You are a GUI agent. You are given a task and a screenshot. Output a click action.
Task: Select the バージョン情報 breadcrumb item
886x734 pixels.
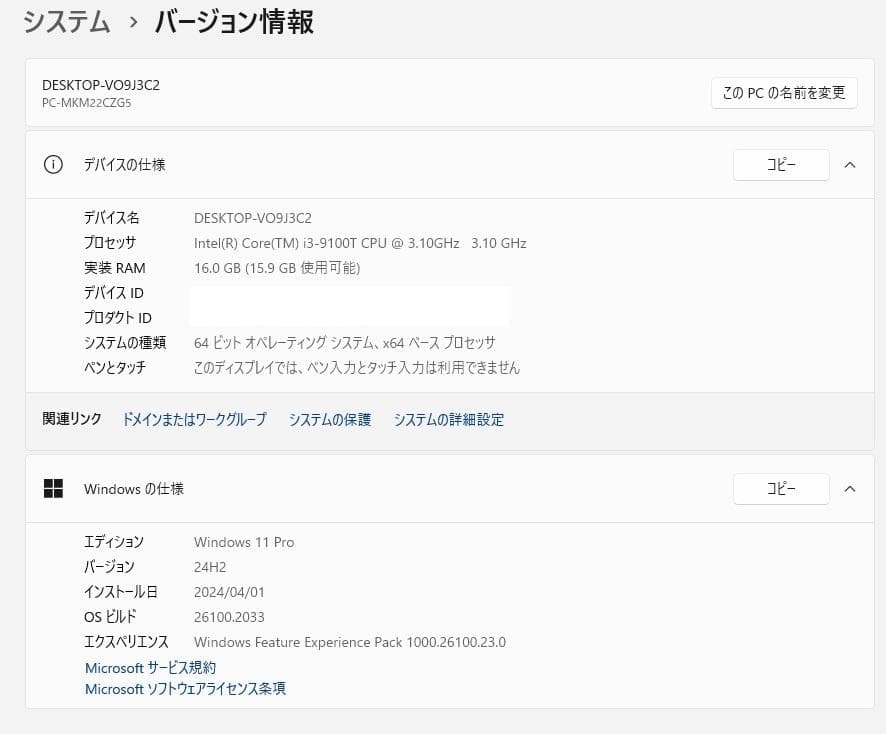point(233,21)
